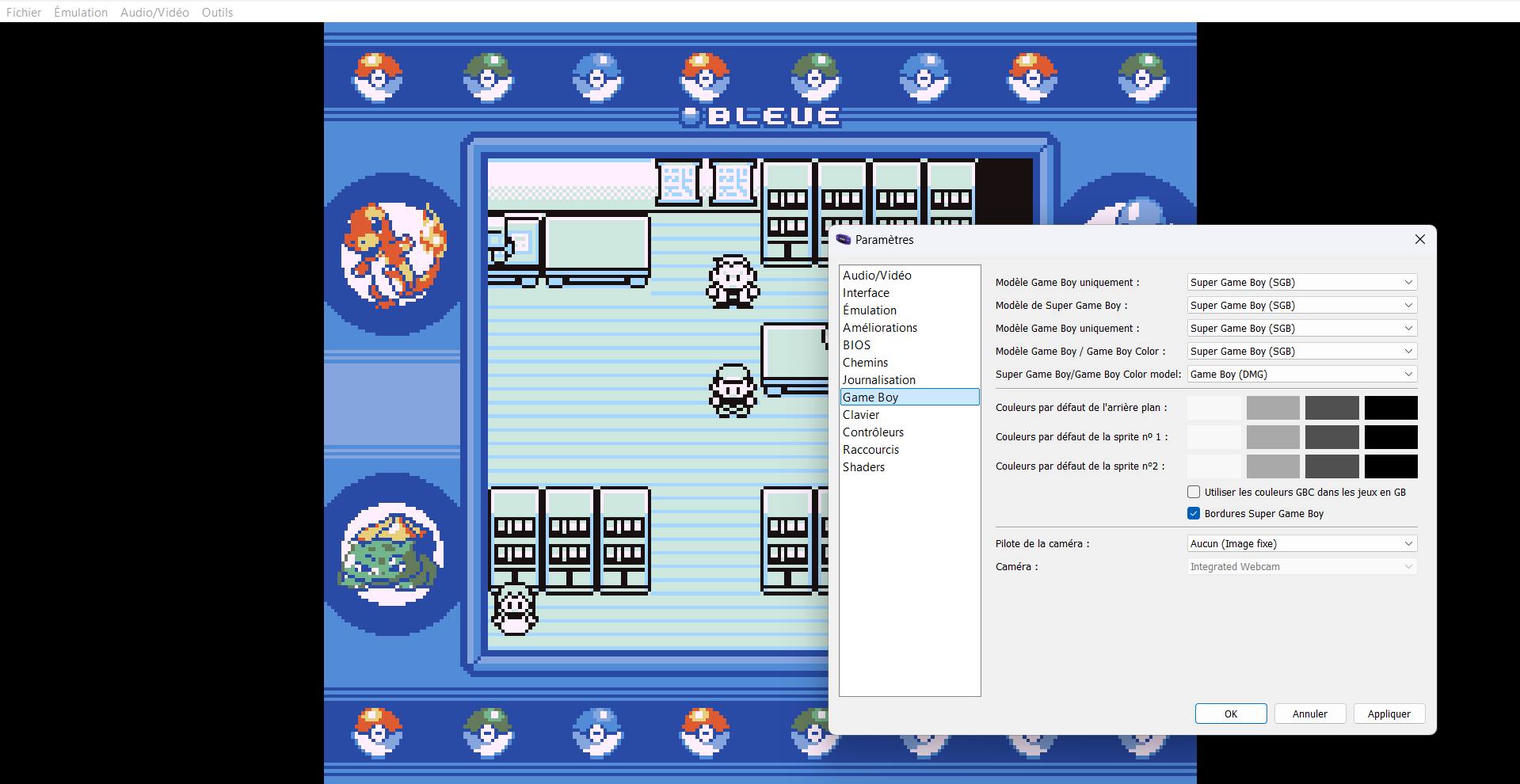Close the Paramètres dialog

[x=1419, y=239]
